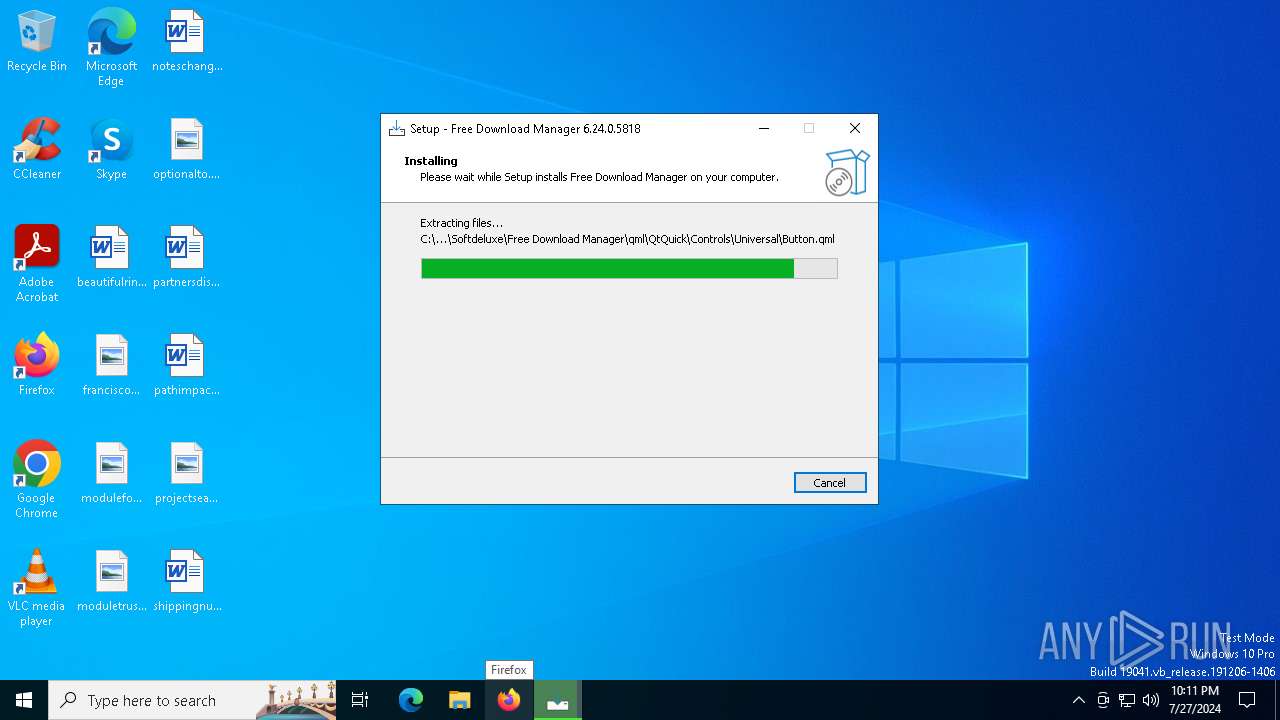Select the partnersdis... Word document
Viewport: 1280px width, 720px height.
pyautogui.click(x=187, y=258)
